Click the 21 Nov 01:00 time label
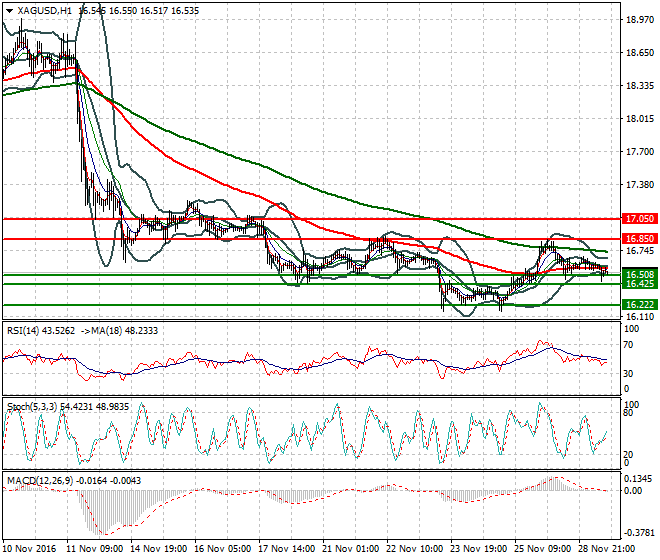This screenshot has height=560, width=660. pos(351,549)
